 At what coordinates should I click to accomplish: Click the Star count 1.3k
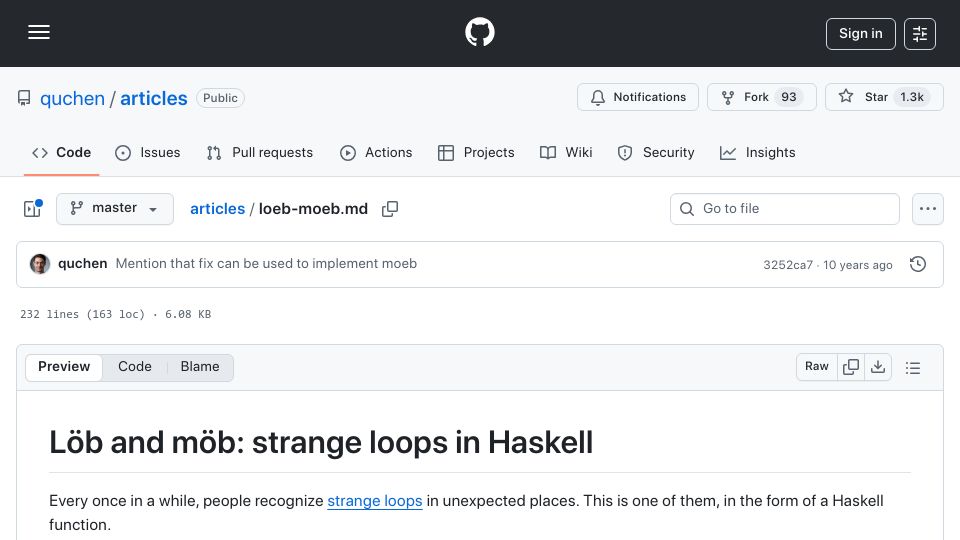912,97
